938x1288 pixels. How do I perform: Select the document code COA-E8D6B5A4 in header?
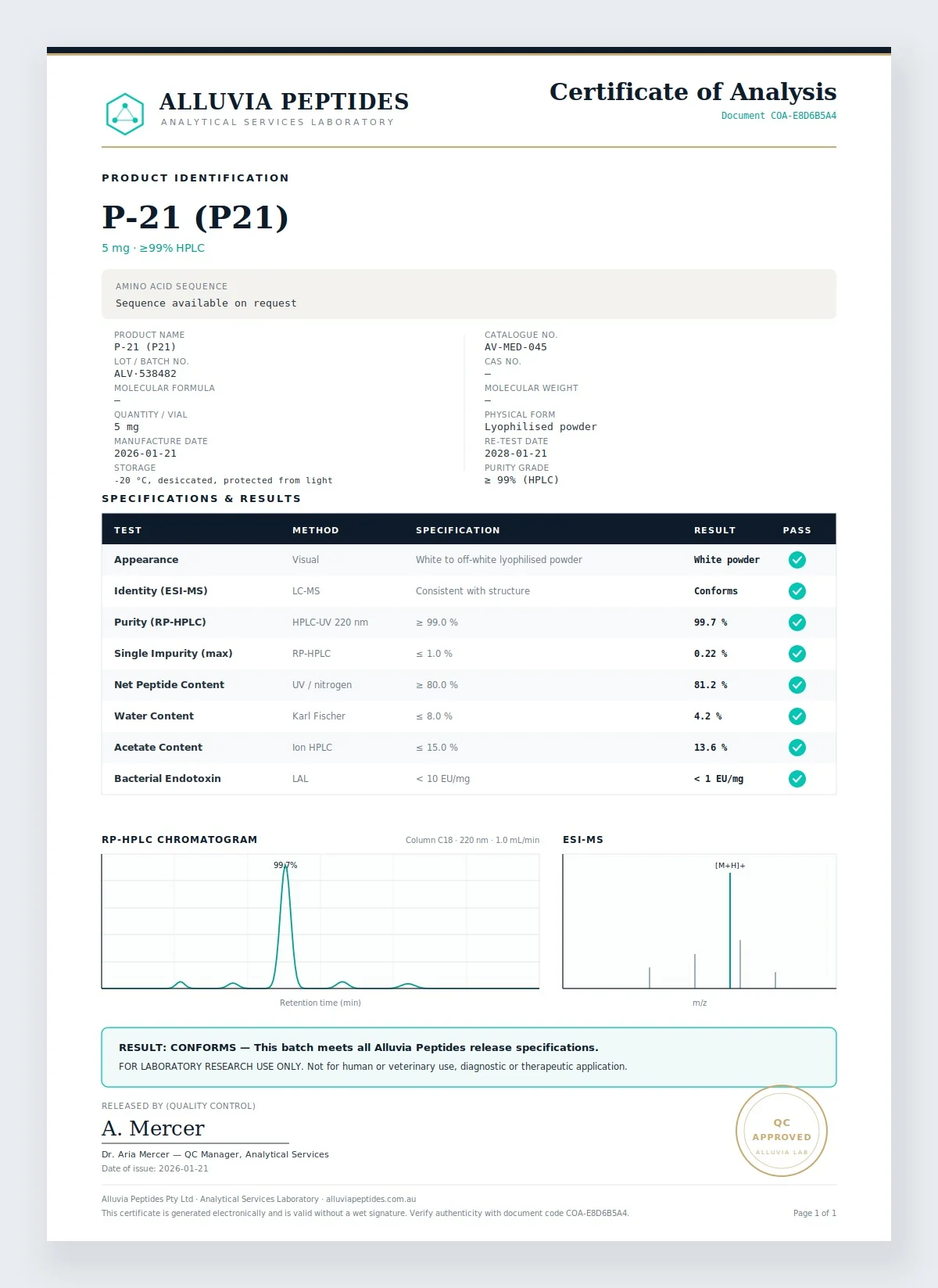(804, 116)
